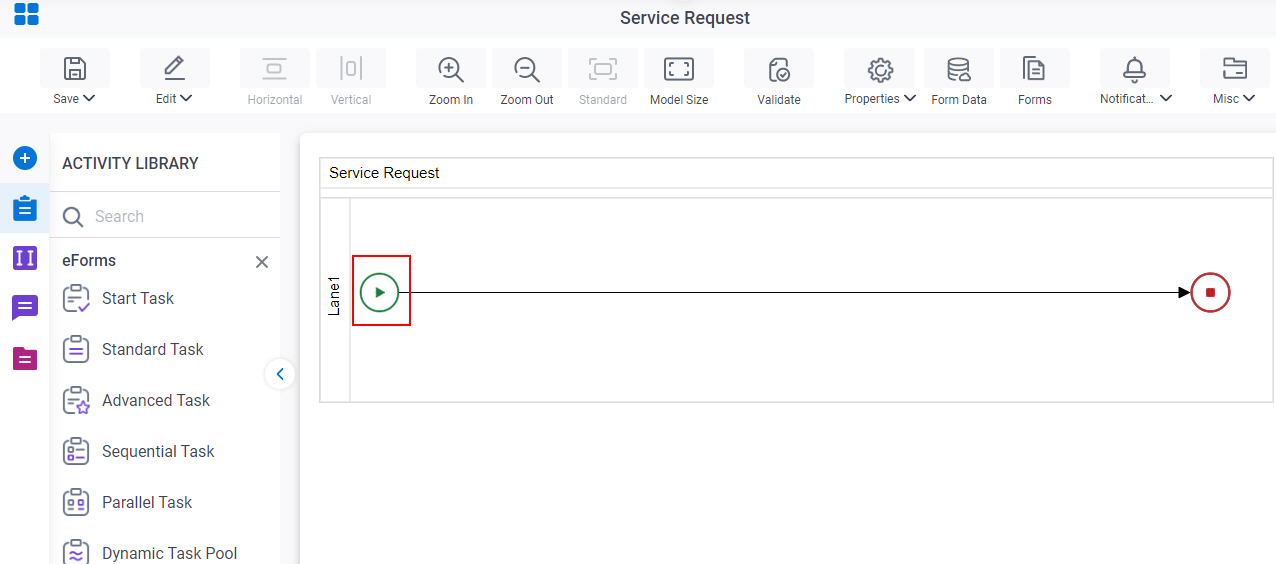Click the red end event node
The height and width of the screenshot is (564, 1276).
1210,292
